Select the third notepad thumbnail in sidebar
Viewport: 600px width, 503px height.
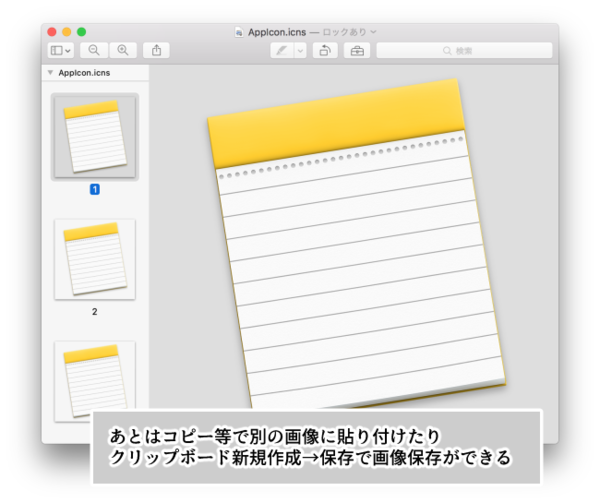click(95, 381)
